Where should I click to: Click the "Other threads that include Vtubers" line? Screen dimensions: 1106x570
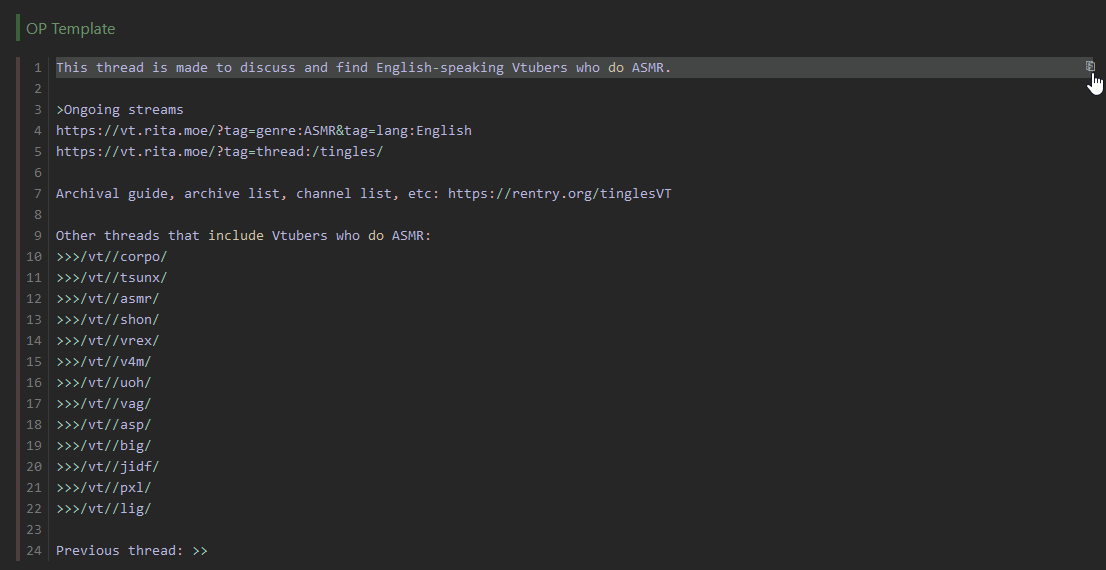pos(243,236)
